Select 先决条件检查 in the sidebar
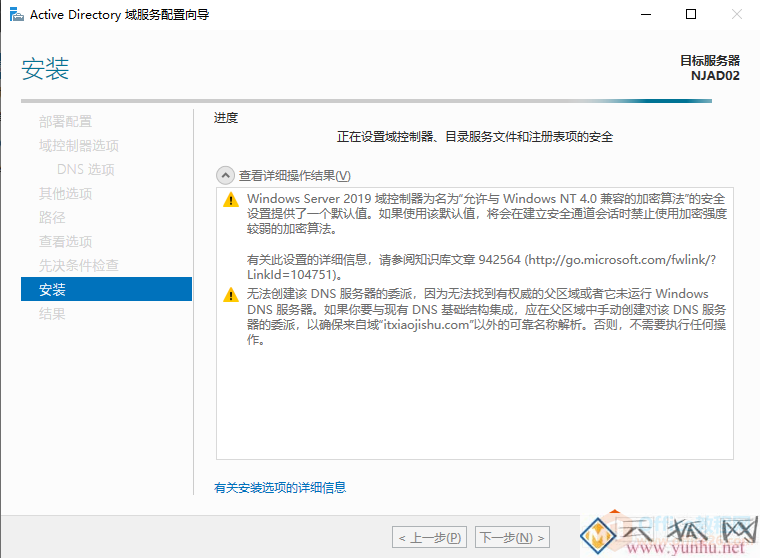 click(x=79, y=265)
